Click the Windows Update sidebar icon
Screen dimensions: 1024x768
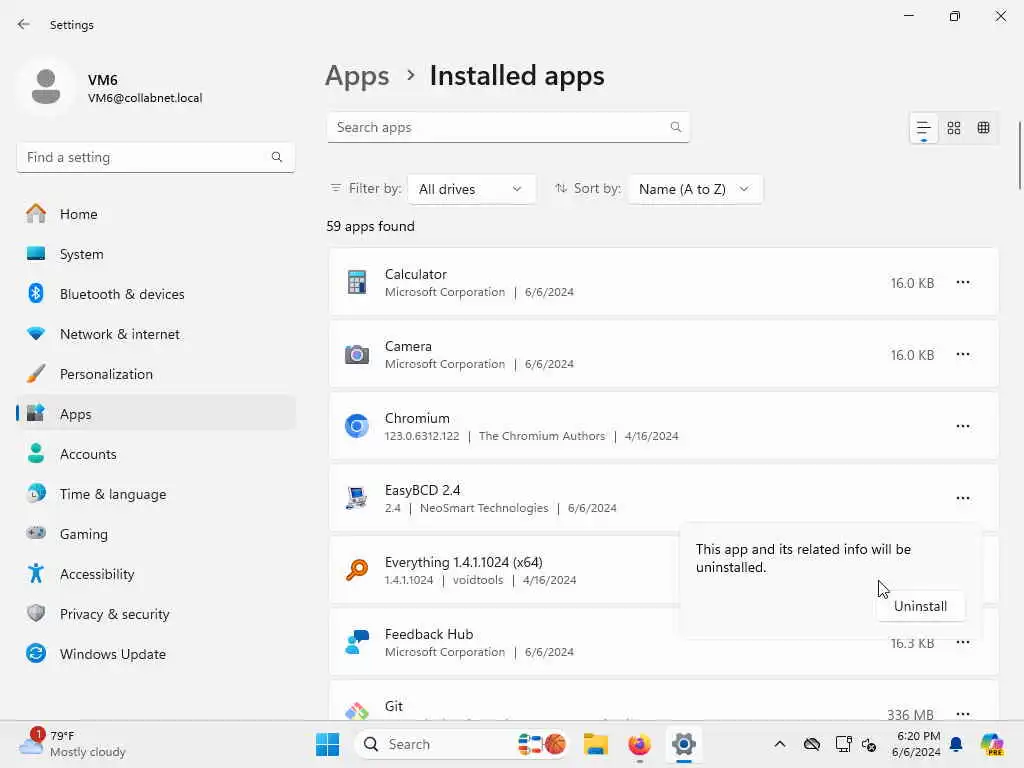(x=36, y=653)
